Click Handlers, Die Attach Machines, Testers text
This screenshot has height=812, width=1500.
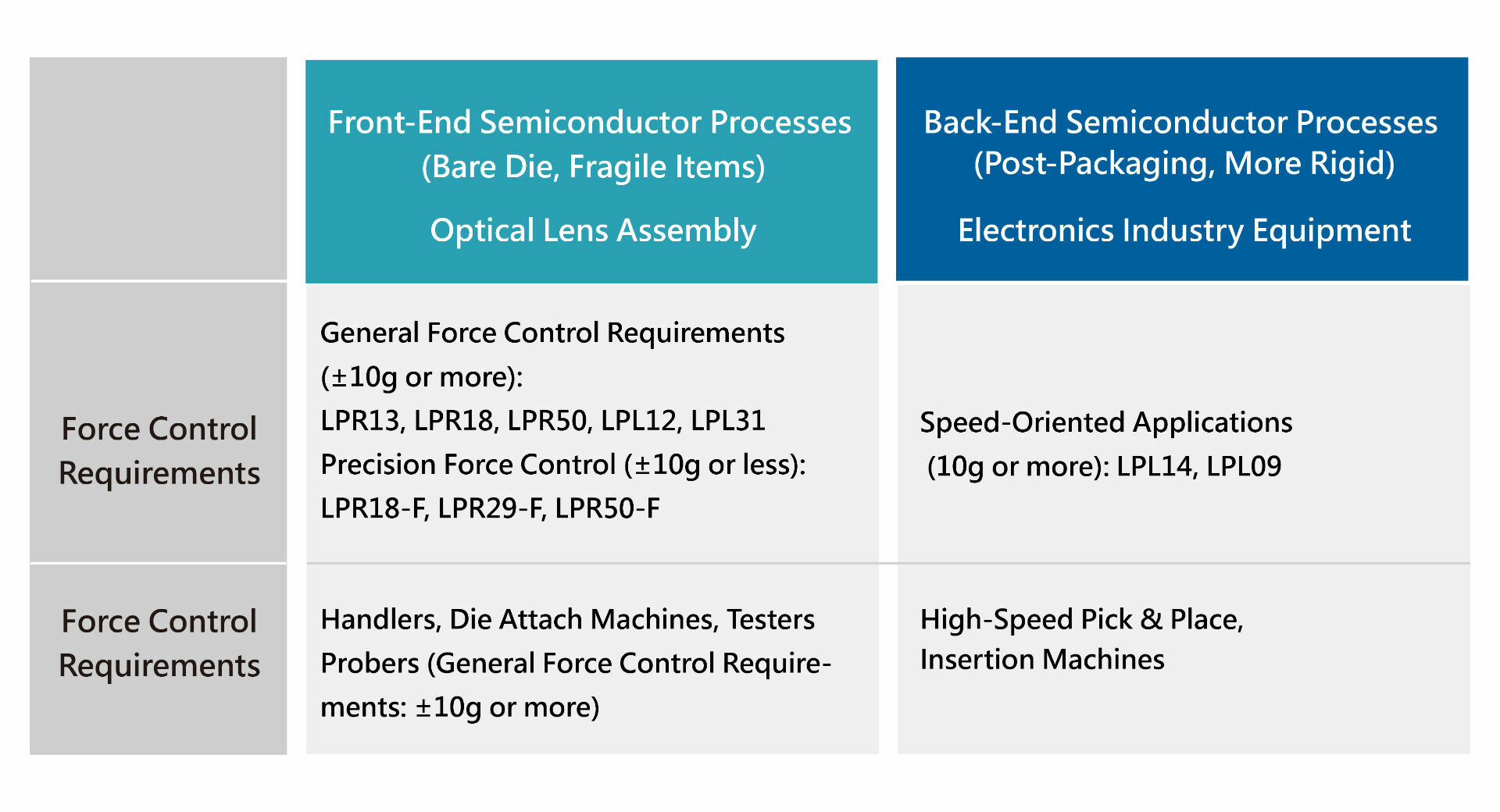567,619
